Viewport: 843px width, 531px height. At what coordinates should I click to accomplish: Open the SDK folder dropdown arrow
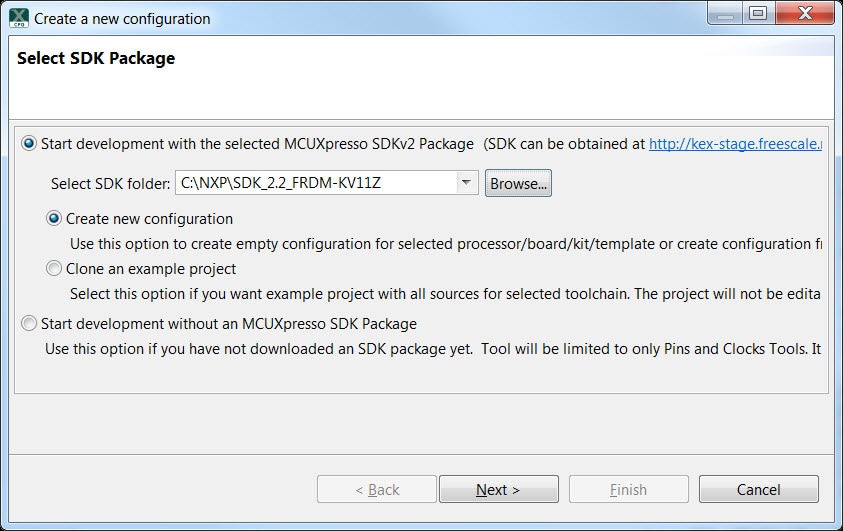(466, 183)
